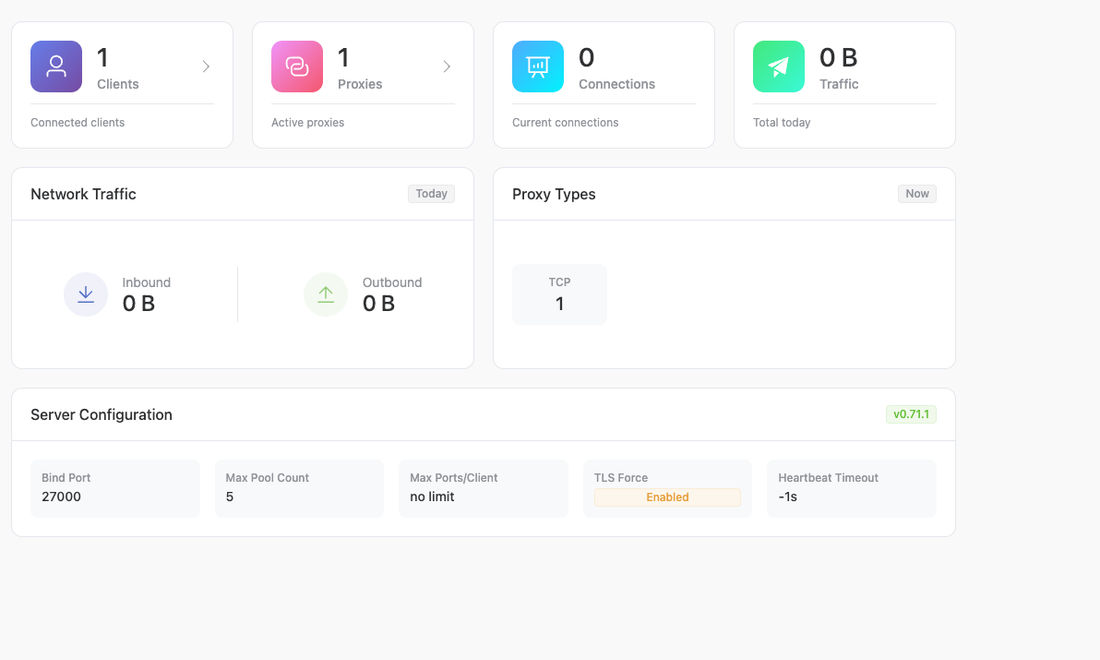Click the Proxy Types heading

pos(554,194)
